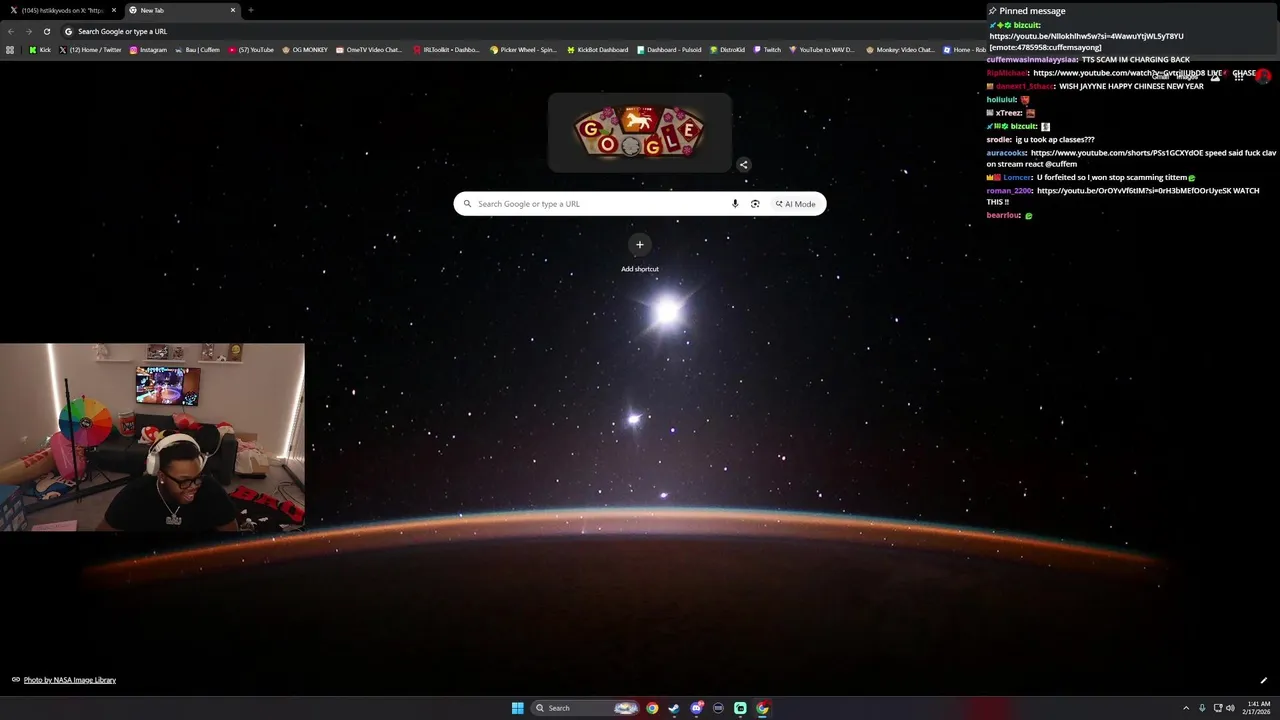Open network settings tray icon

(1218, 708)
